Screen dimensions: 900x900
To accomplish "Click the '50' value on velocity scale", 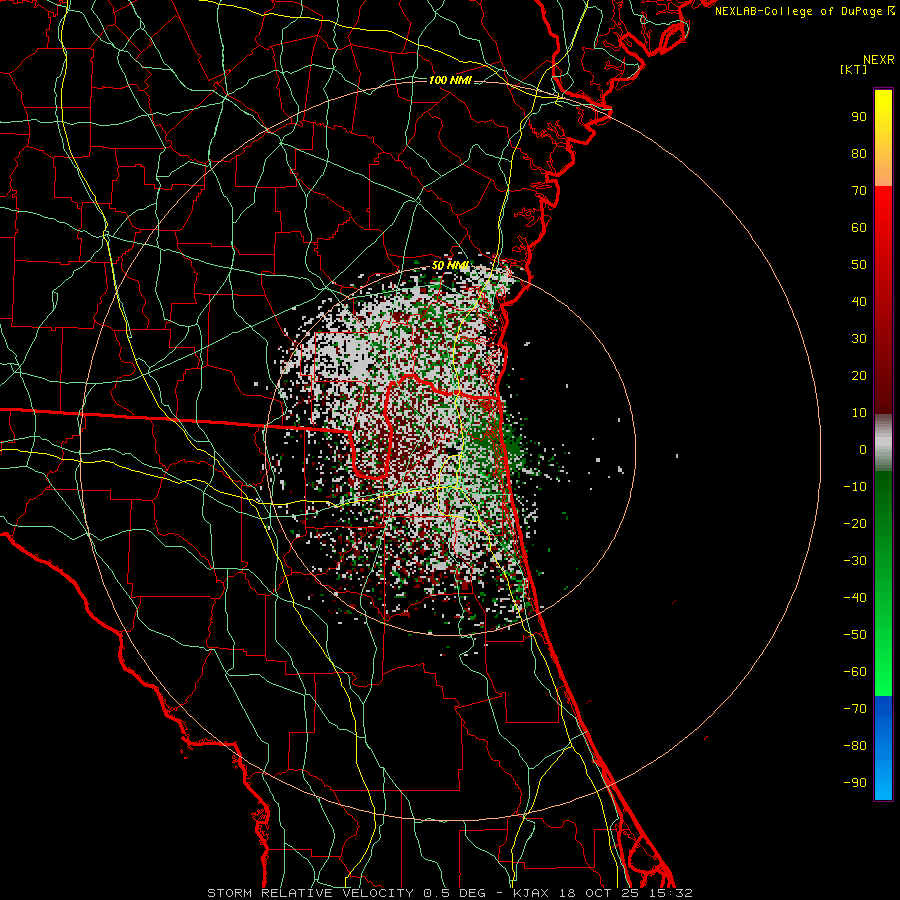I will (x=859, y=265).
